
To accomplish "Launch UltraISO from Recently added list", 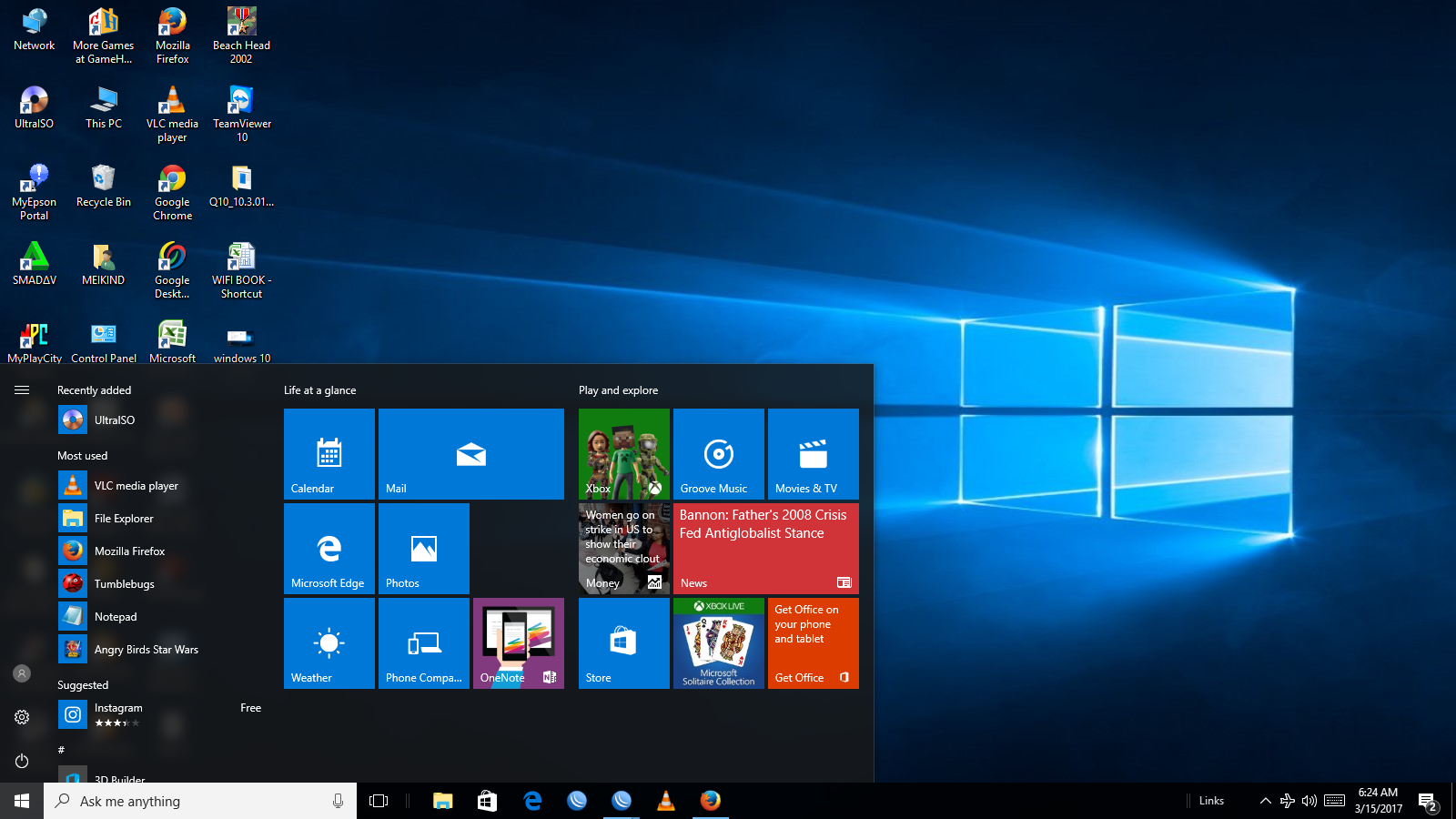I will pyautogui.click(x=160, y=420).
